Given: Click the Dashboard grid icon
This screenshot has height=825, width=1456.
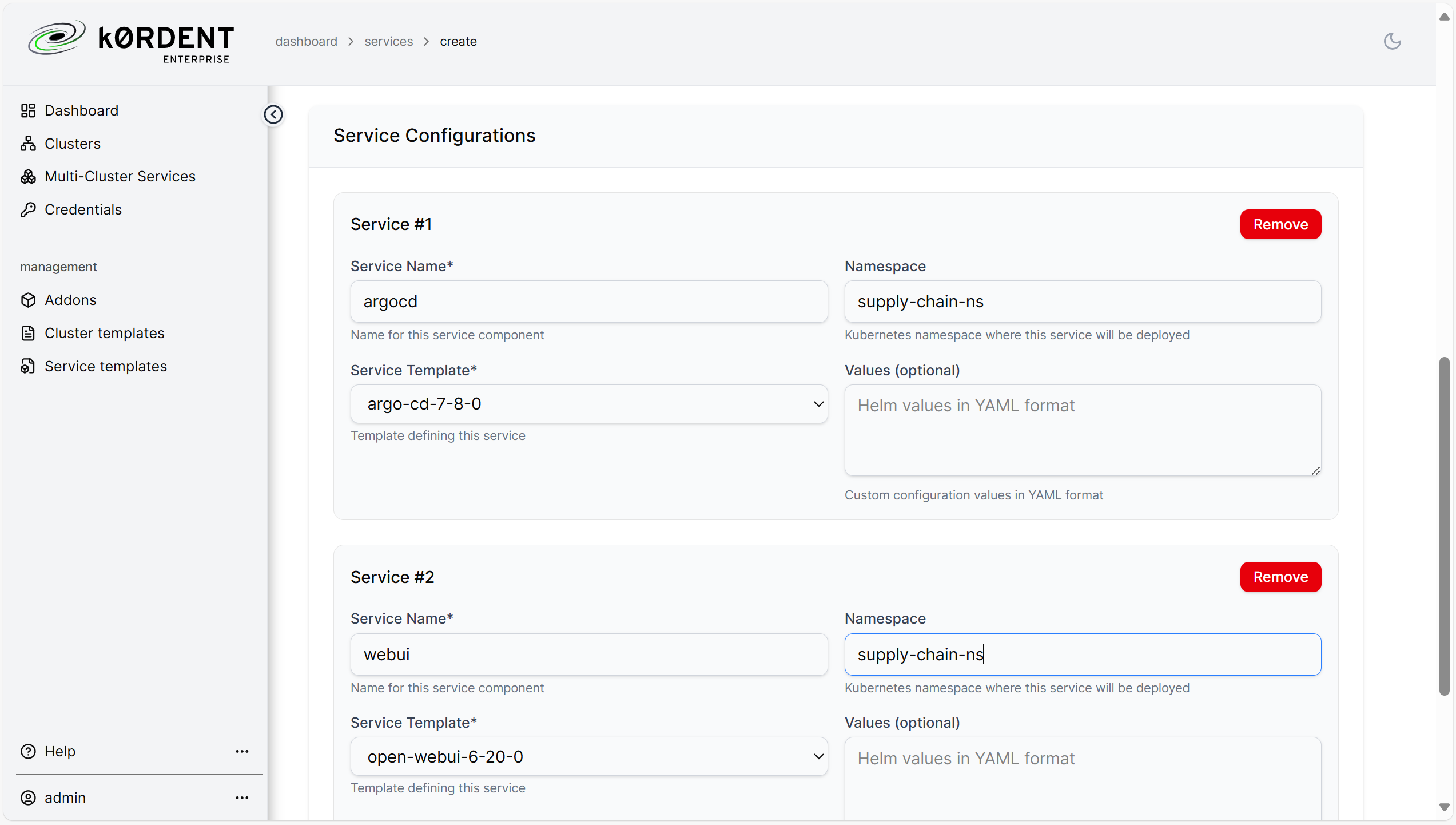Looking at the screenshot, I should tap(28, 110).
